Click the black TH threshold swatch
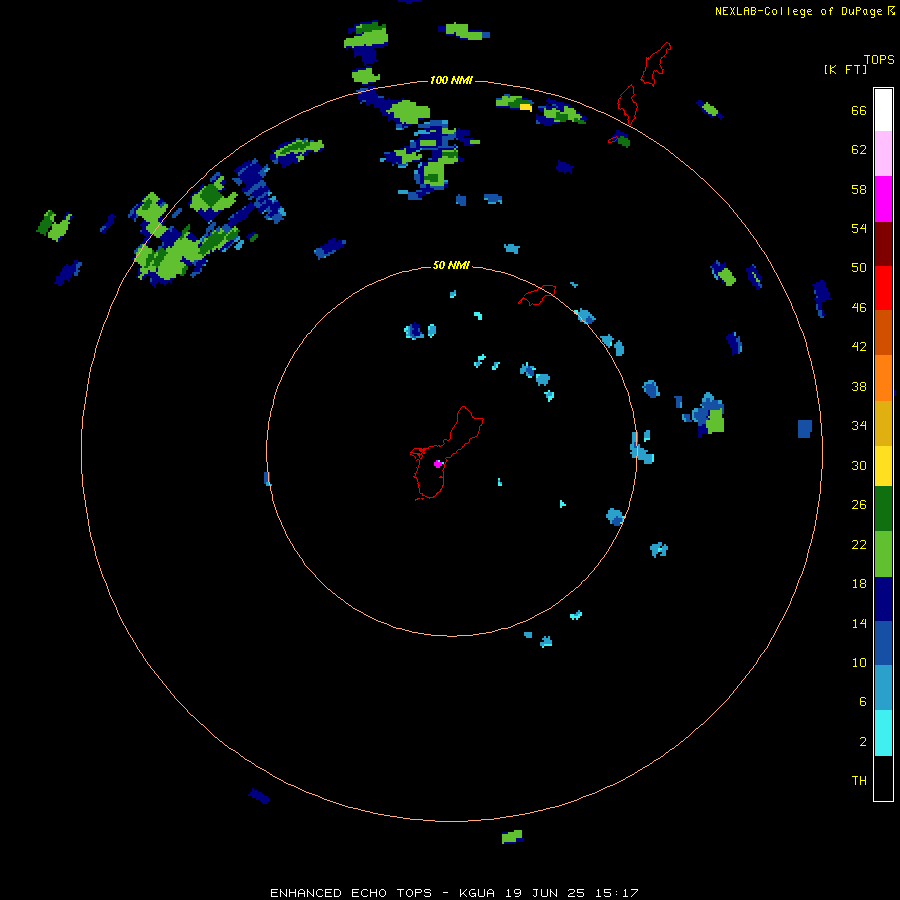 point(883,778)
